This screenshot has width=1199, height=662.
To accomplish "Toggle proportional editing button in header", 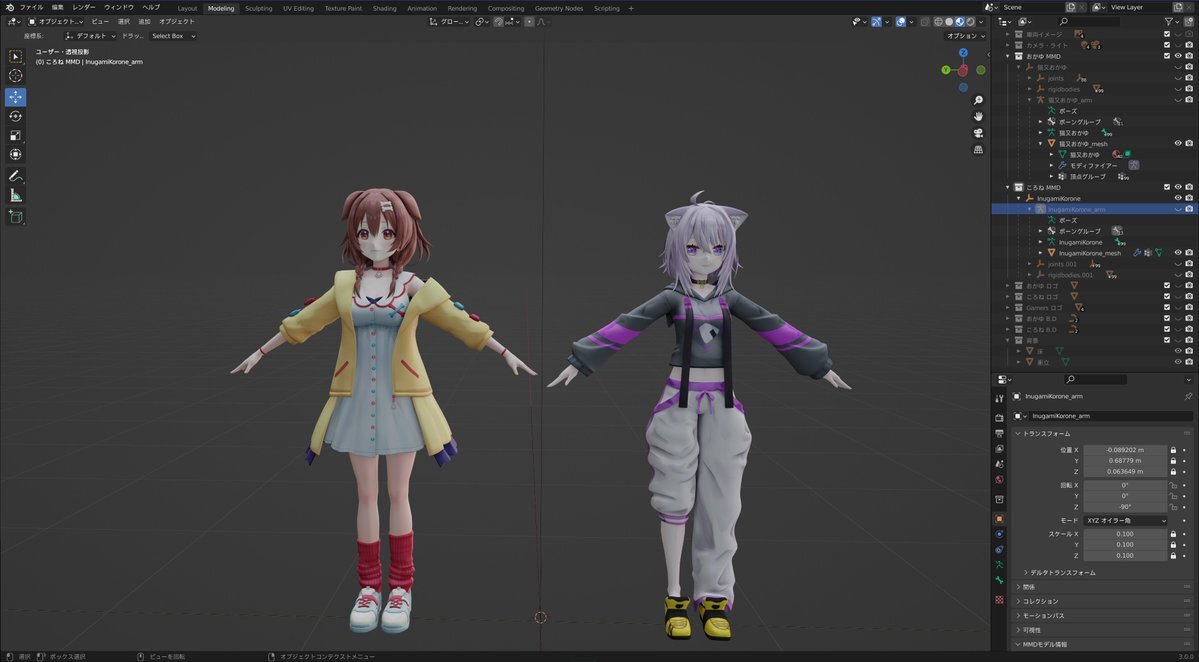I will coord(529,22).
